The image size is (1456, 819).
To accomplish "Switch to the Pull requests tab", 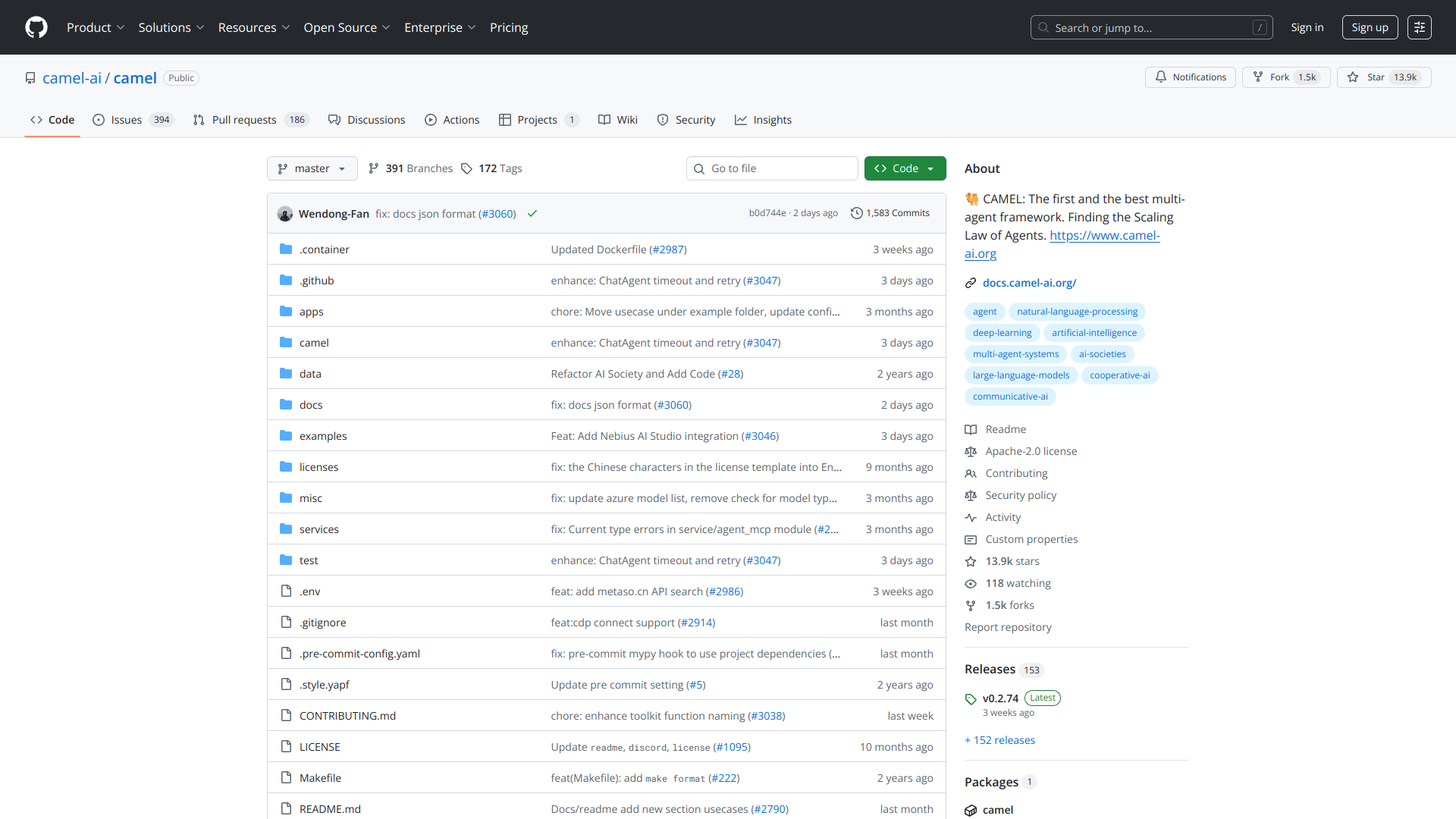I will coord(244,120).
